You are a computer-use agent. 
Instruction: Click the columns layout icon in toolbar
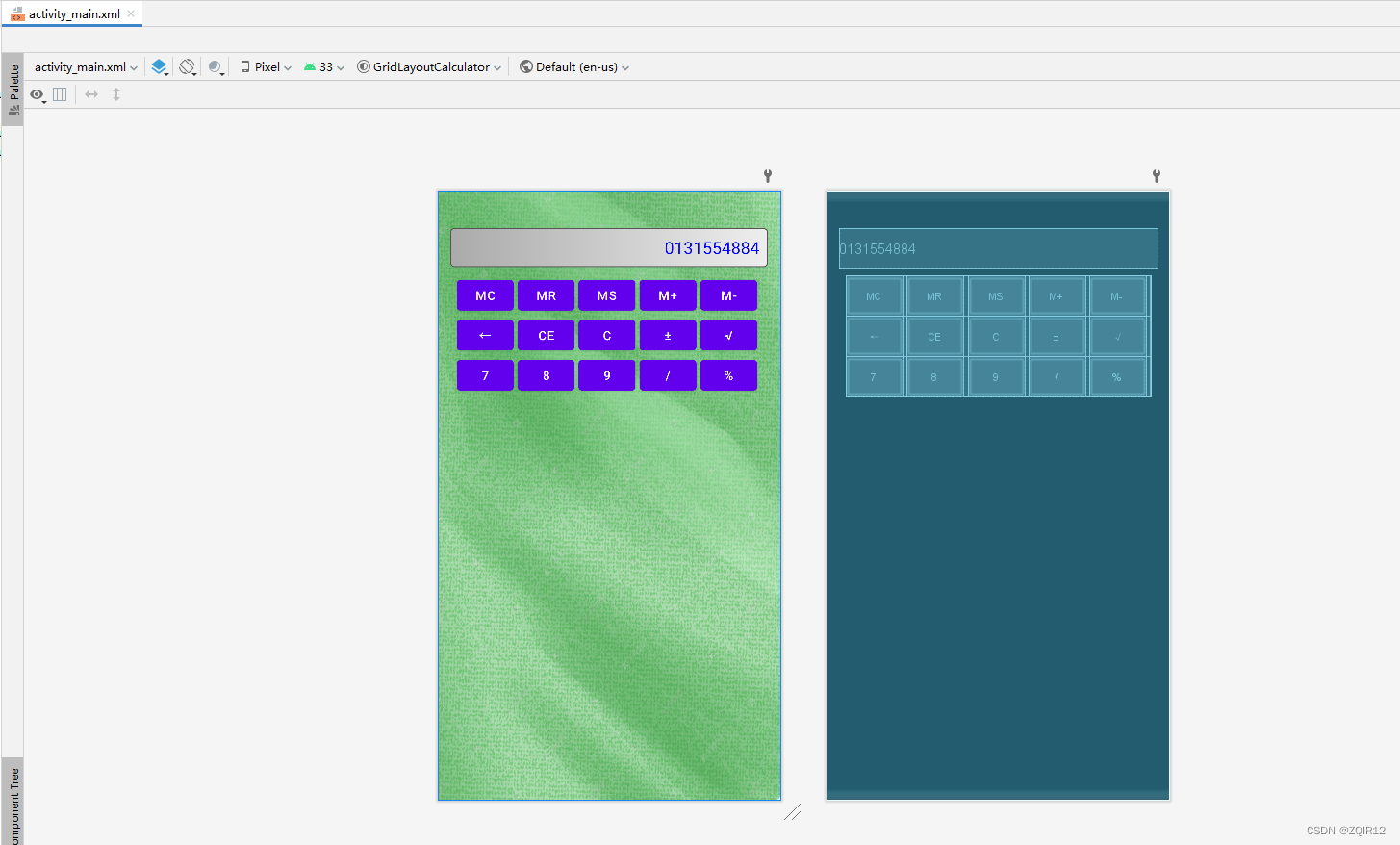(60, 94)
